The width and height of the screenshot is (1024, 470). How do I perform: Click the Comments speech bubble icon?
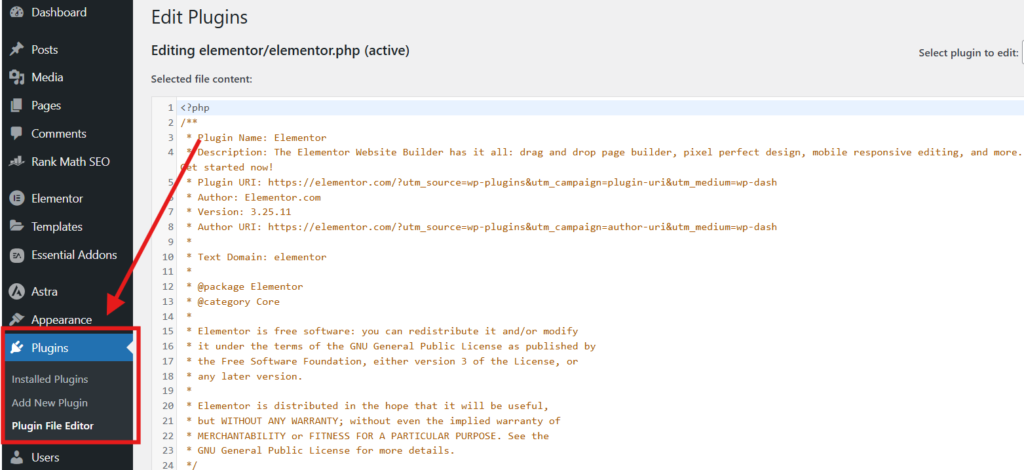(x=17, y=134)
